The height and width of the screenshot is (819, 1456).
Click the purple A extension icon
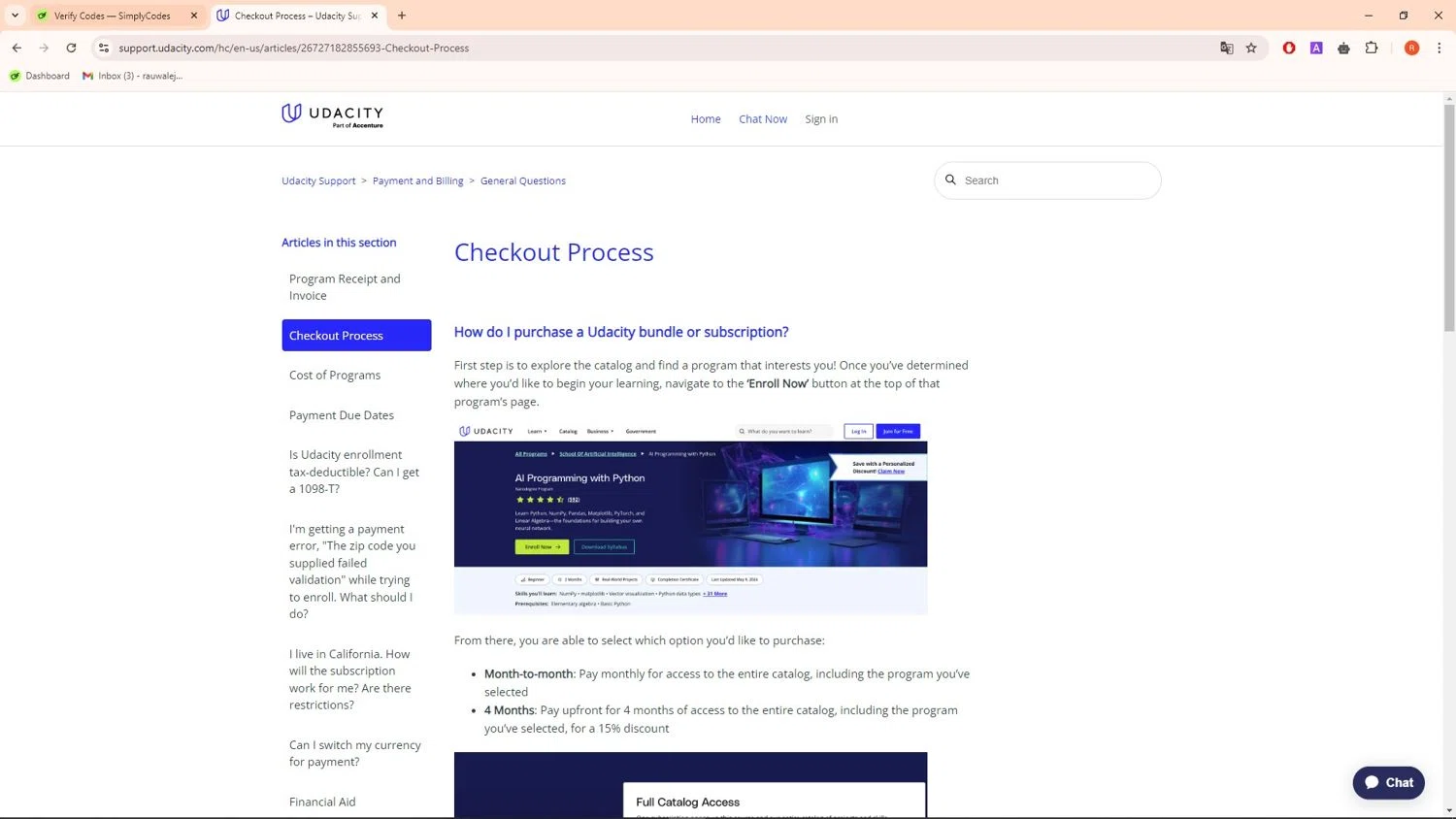[x=1316, y=48]
